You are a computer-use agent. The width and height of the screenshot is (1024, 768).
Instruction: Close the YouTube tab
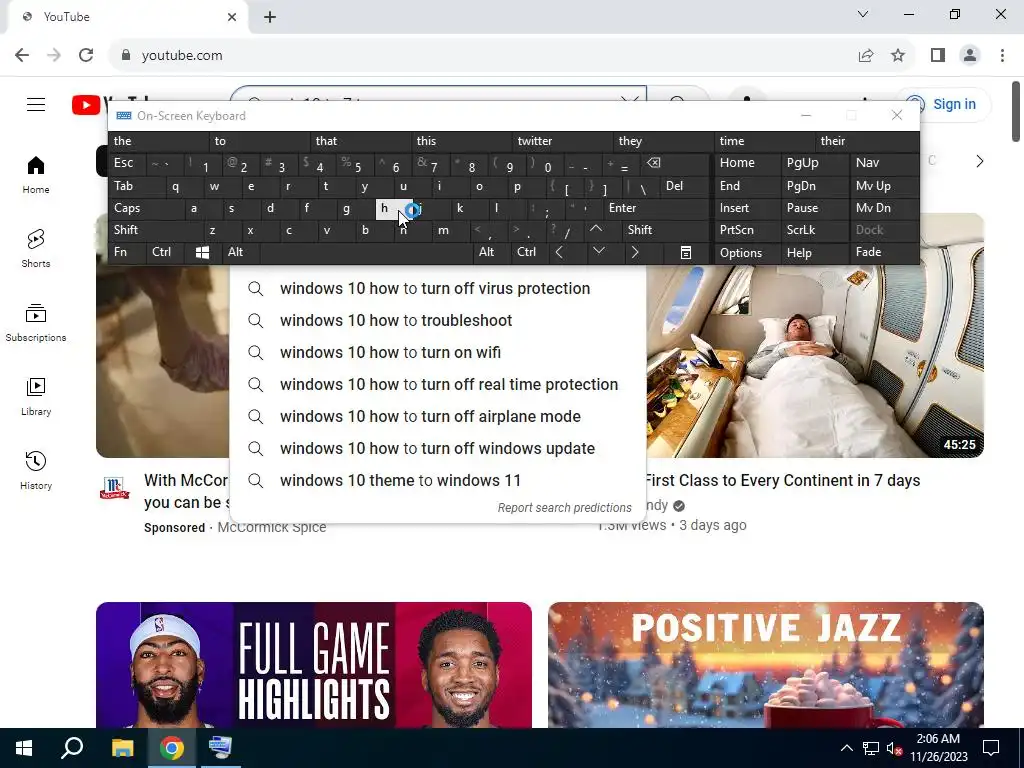click(232, 17)
